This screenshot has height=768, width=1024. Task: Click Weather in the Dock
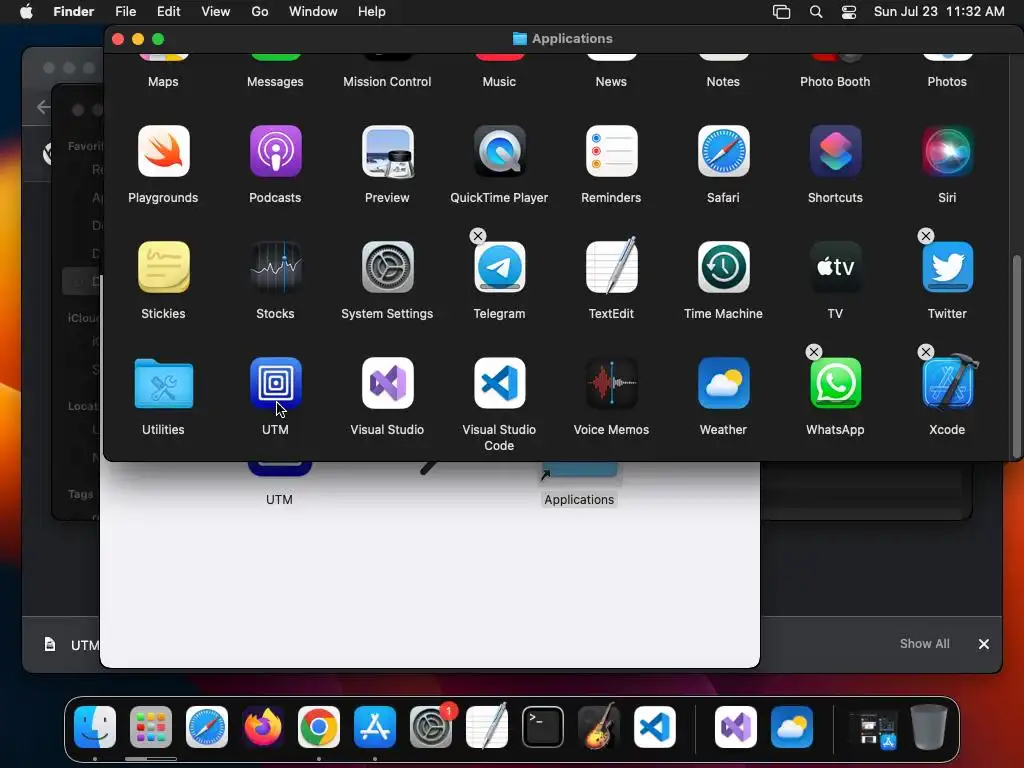[792, 728]
